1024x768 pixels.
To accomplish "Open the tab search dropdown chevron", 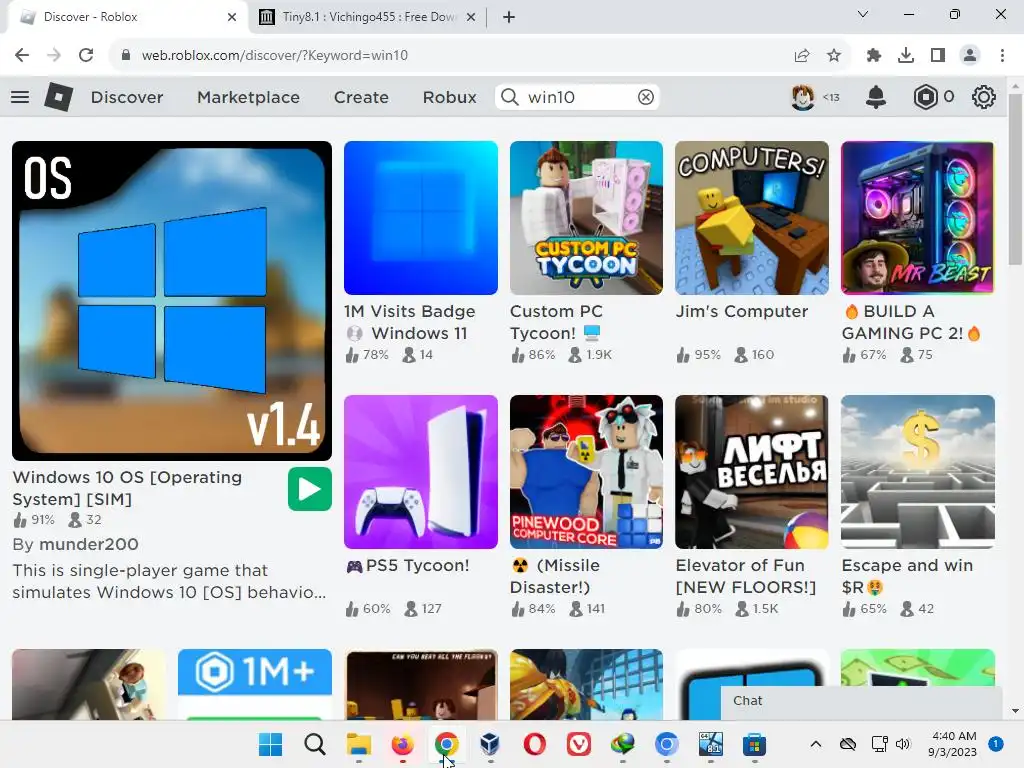I will point(863,14).
